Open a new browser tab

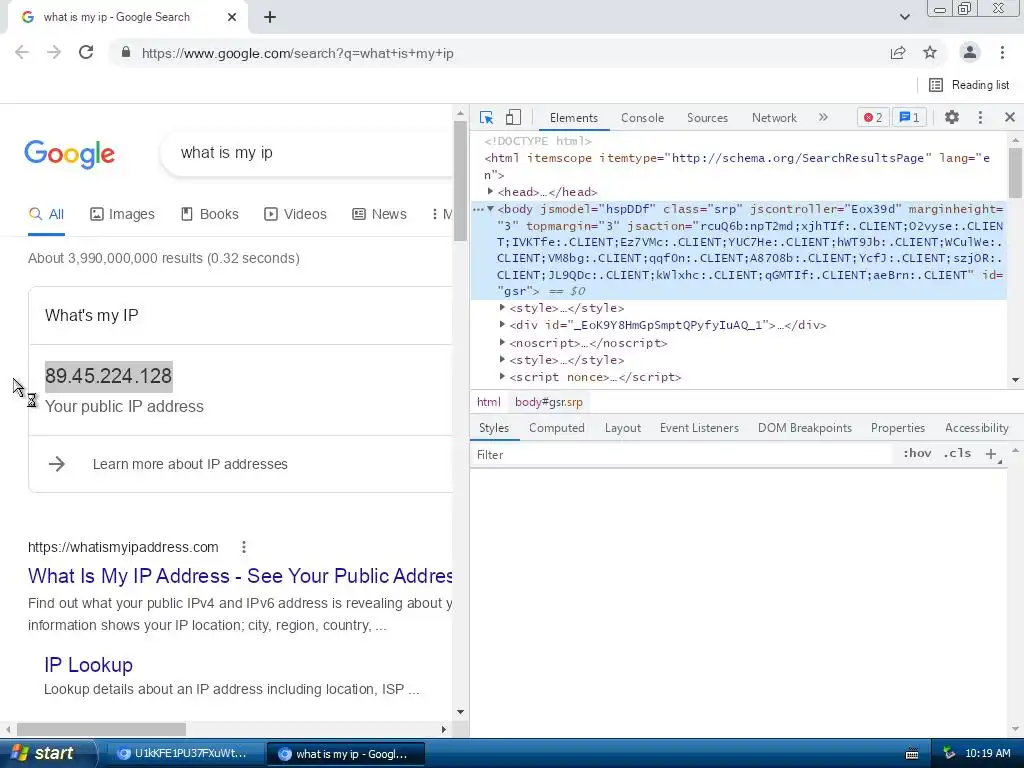tap(270, 18)
